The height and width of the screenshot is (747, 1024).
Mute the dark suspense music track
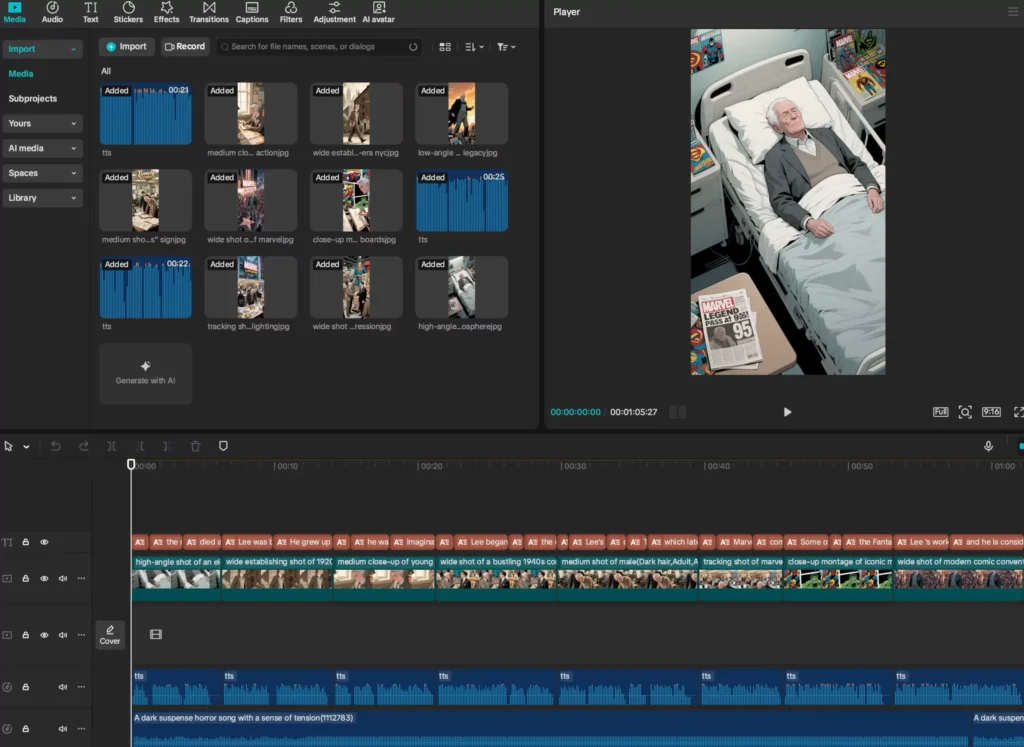tap(63, 729)
